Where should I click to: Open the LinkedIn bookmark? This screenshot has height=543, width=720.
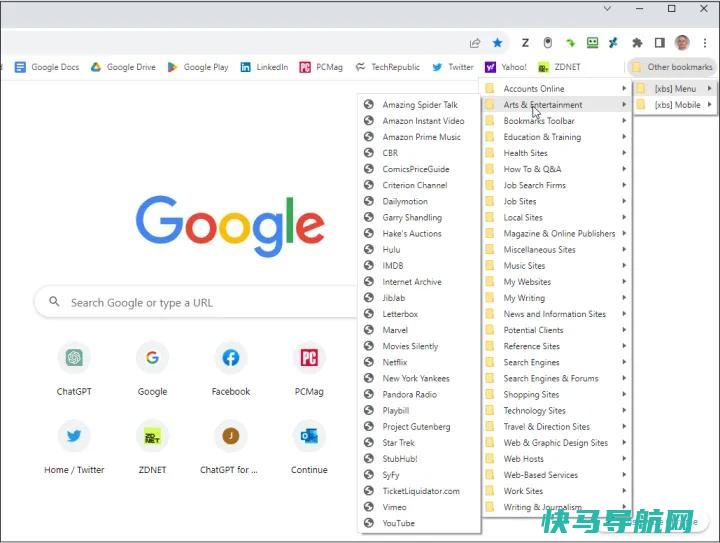click(x=264, y=67)
